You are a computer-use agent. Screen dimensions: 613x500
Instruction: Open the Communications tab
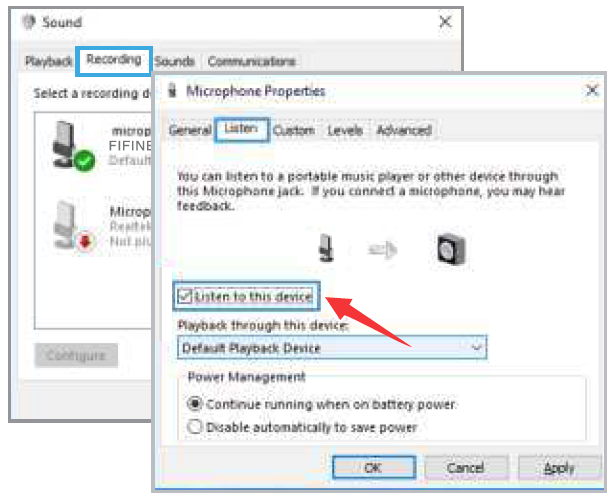(x=251, y=61)
